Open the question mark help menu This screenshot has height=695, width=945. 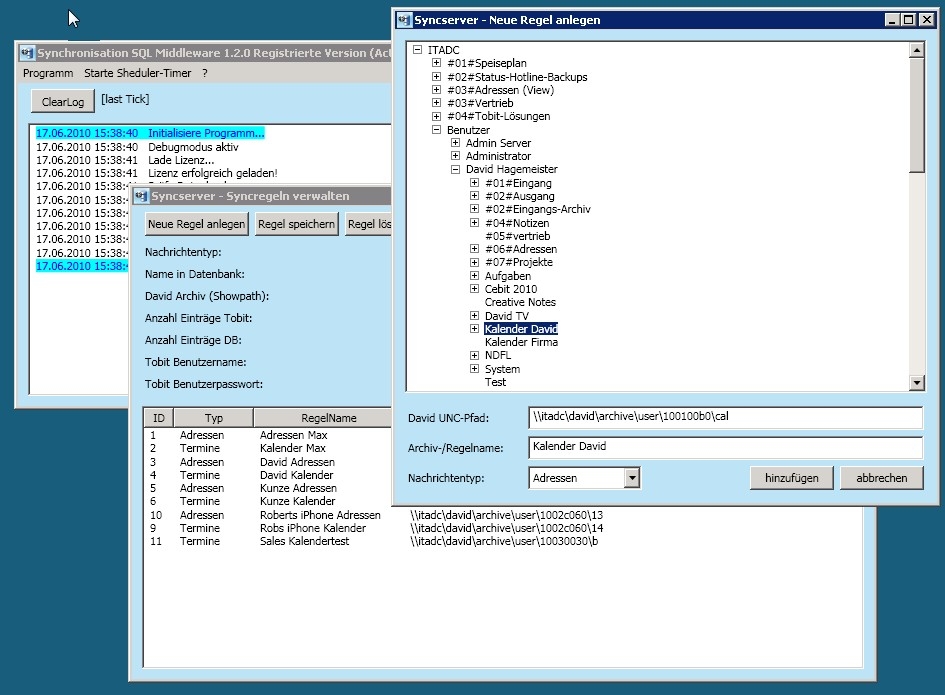pos(205,73)
